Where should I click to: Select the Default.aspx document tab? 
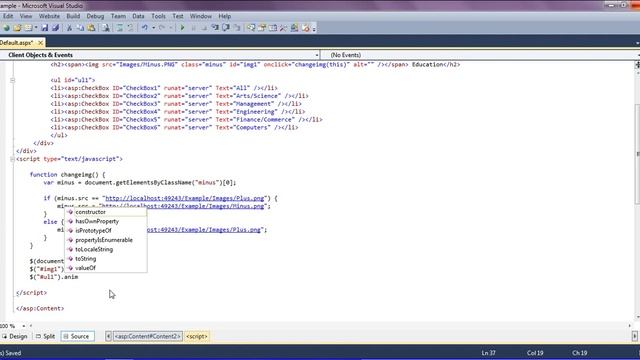17,42
